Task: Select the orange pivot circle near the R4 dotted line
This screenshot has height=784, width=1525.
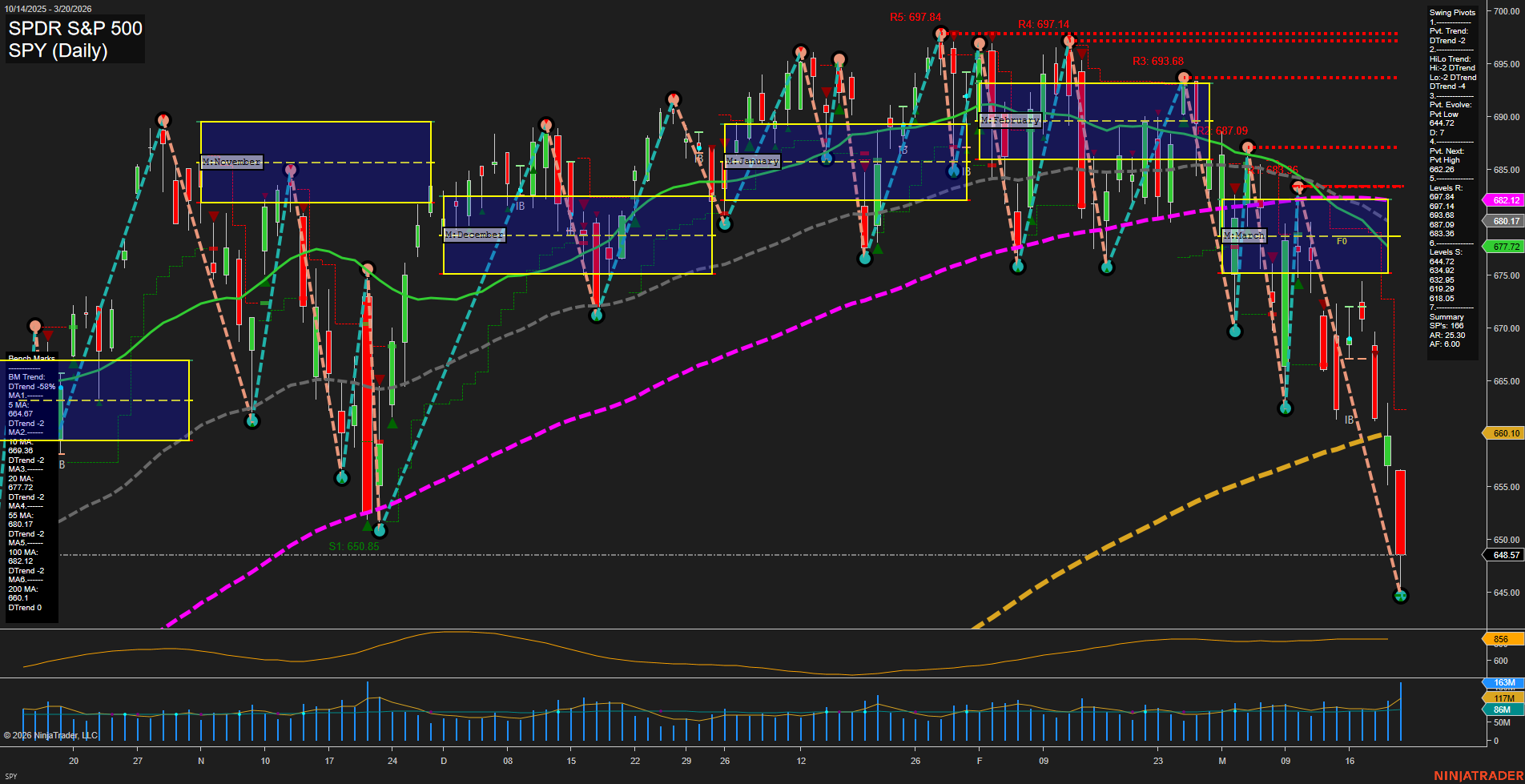Action: [x=1068, y=41]
